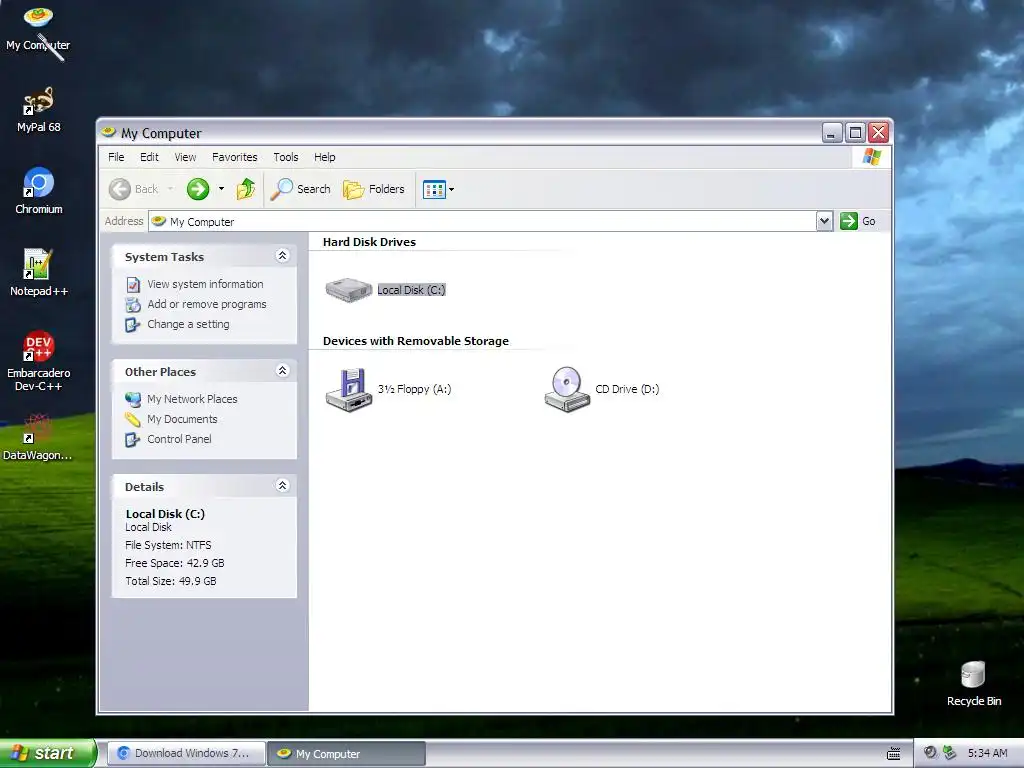Click the Local Disk (C:) label
The width and height of the screenshot is (1024, 768).
click(x=411, y=290)
